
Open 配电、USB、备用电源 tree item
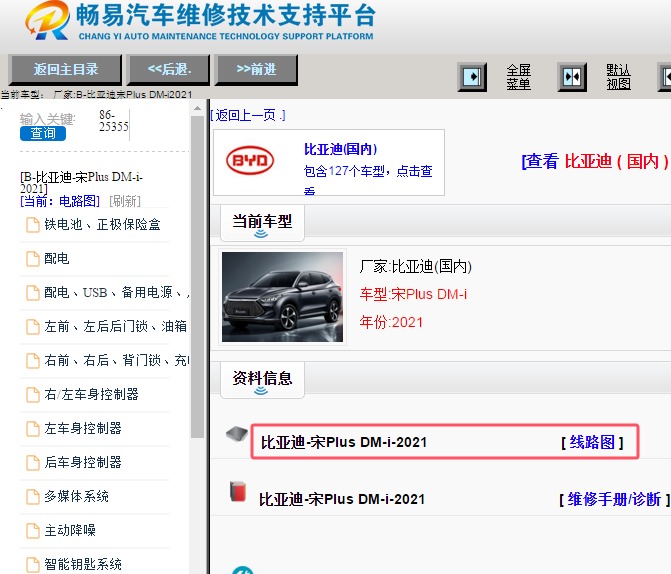[x=116, y=292]
